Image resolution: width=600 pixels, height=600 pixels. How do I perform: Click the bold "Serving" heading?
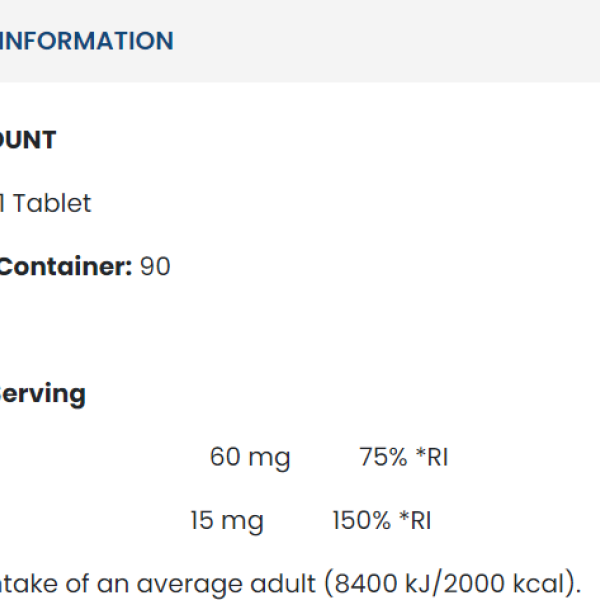[x=43, y=394]
